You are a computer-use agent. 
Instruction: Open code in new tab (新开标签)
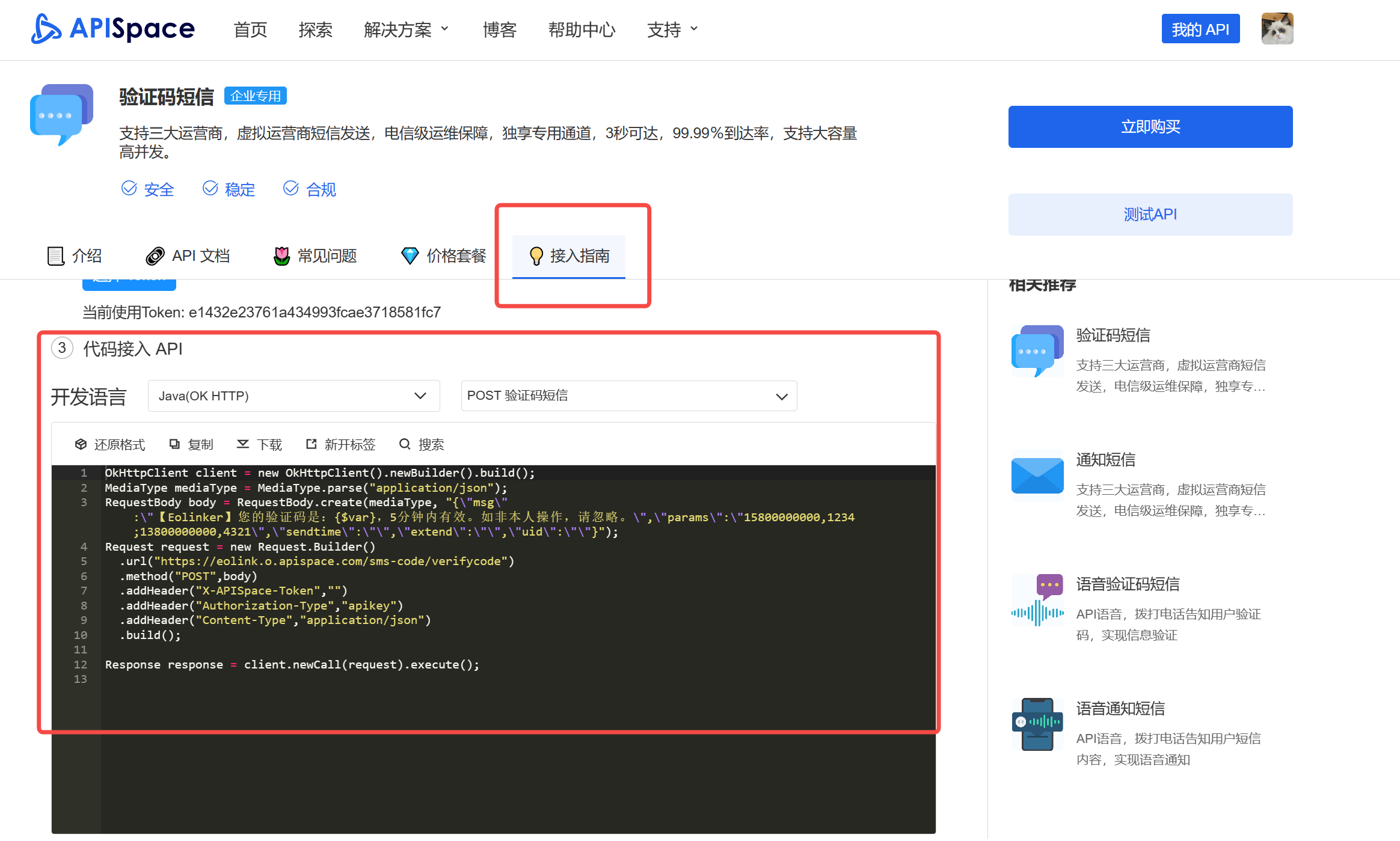coord(311,444)
